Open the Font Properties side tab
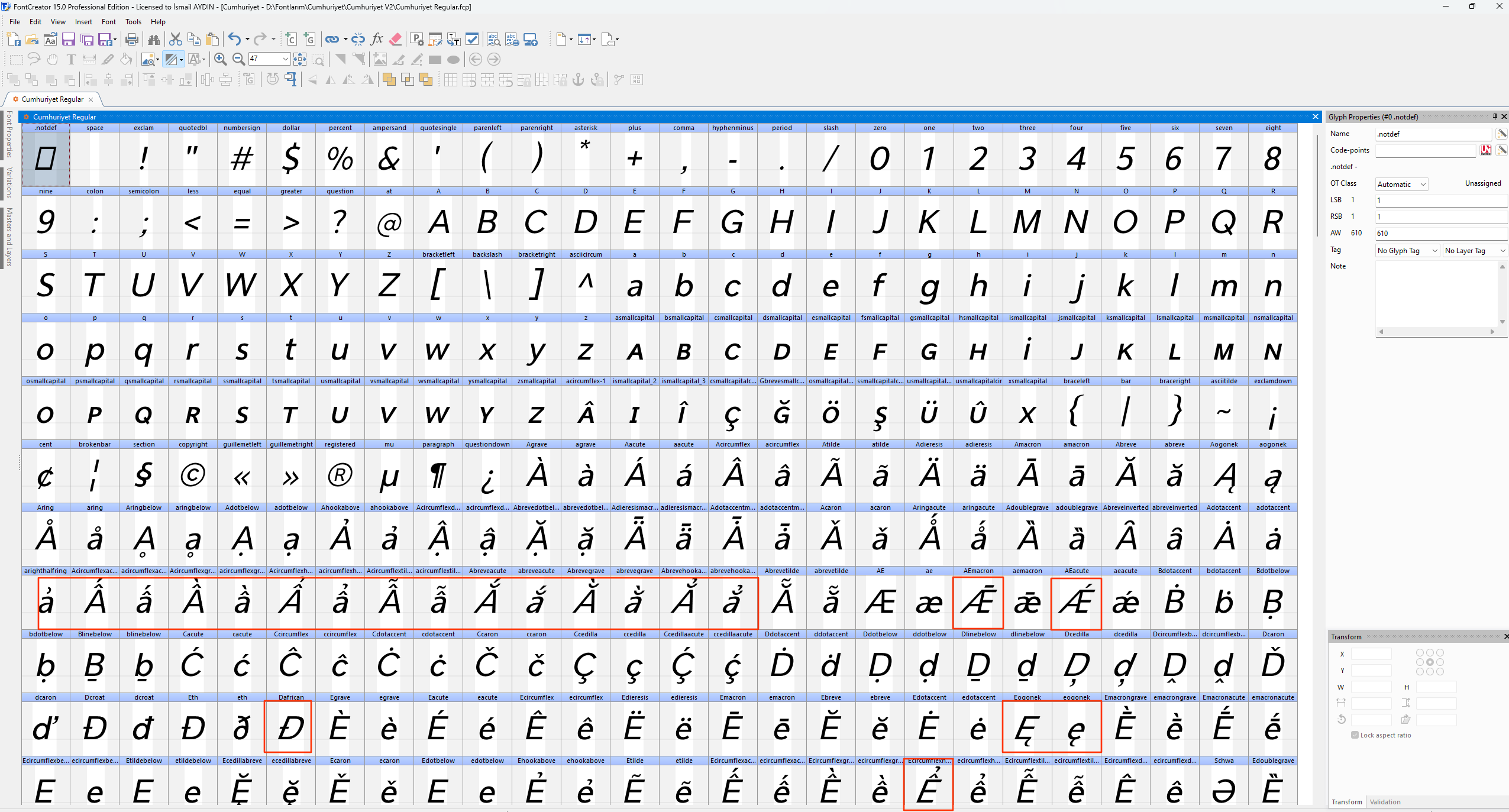This screenshot has width=1509, height=812. [9, 135]
